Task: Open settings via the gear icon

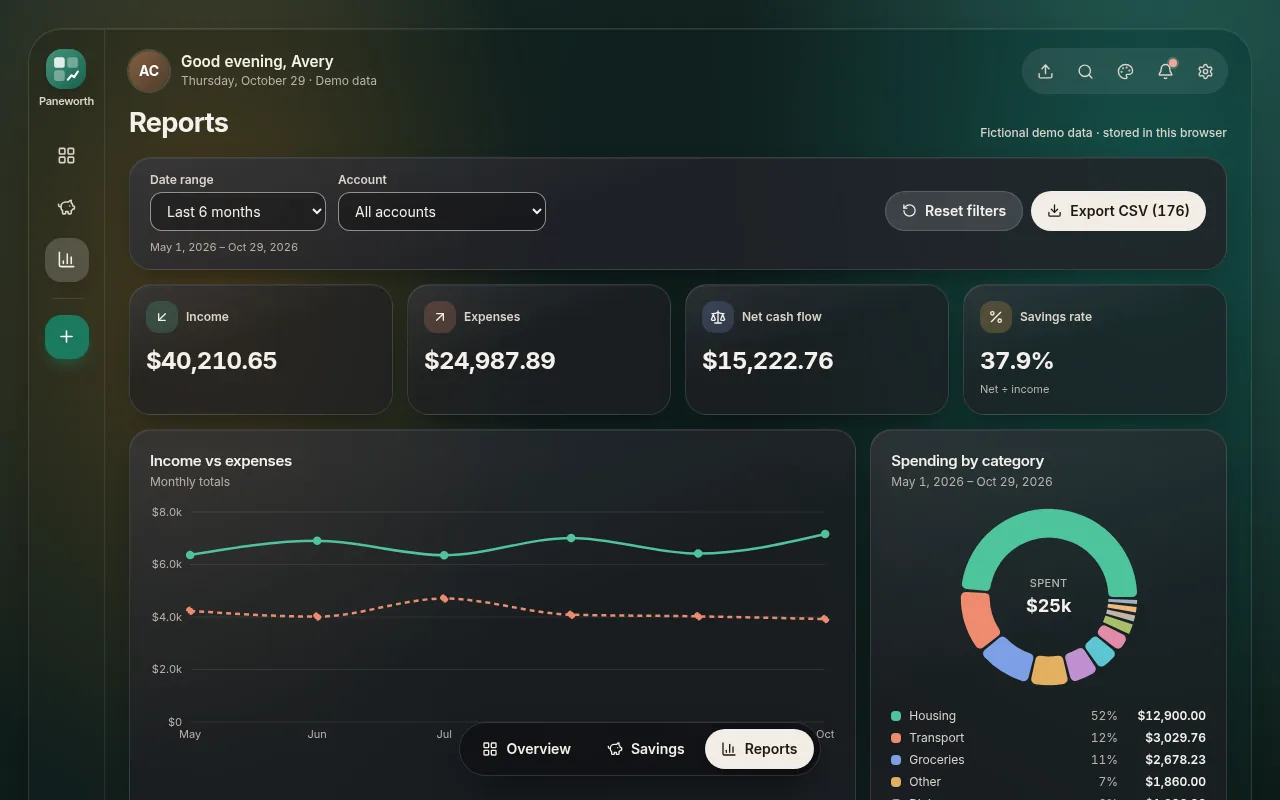Action: (1205, 72)
